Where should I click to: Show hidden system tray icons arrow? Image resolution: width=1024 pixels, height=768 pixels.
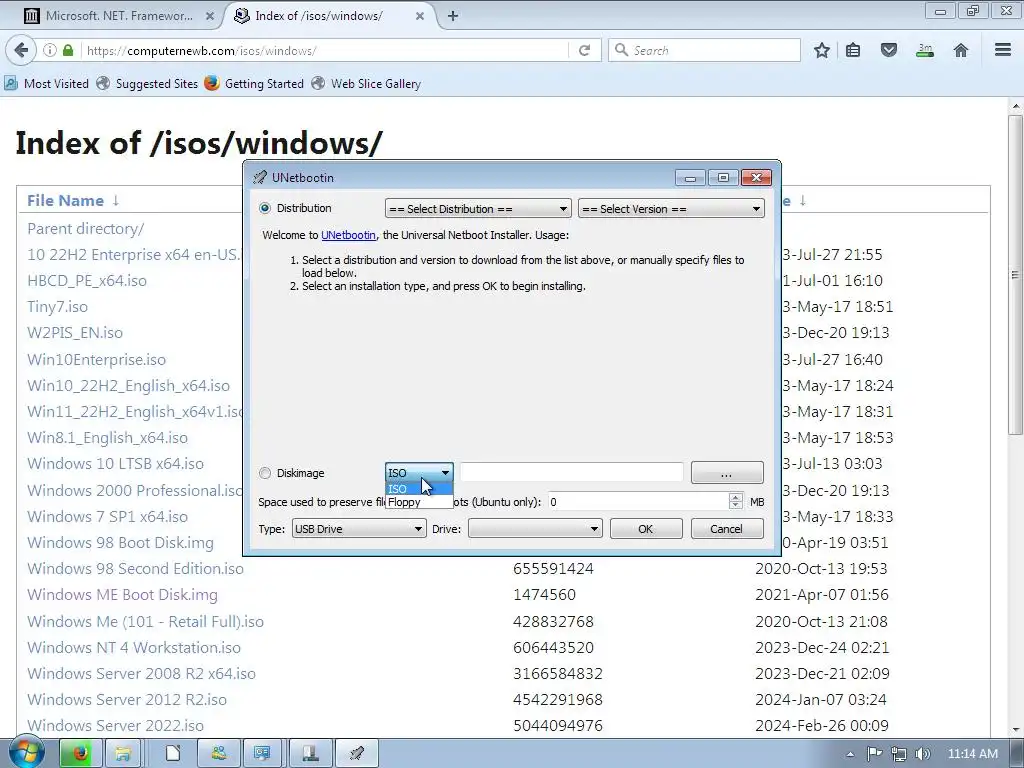(850, 754)
